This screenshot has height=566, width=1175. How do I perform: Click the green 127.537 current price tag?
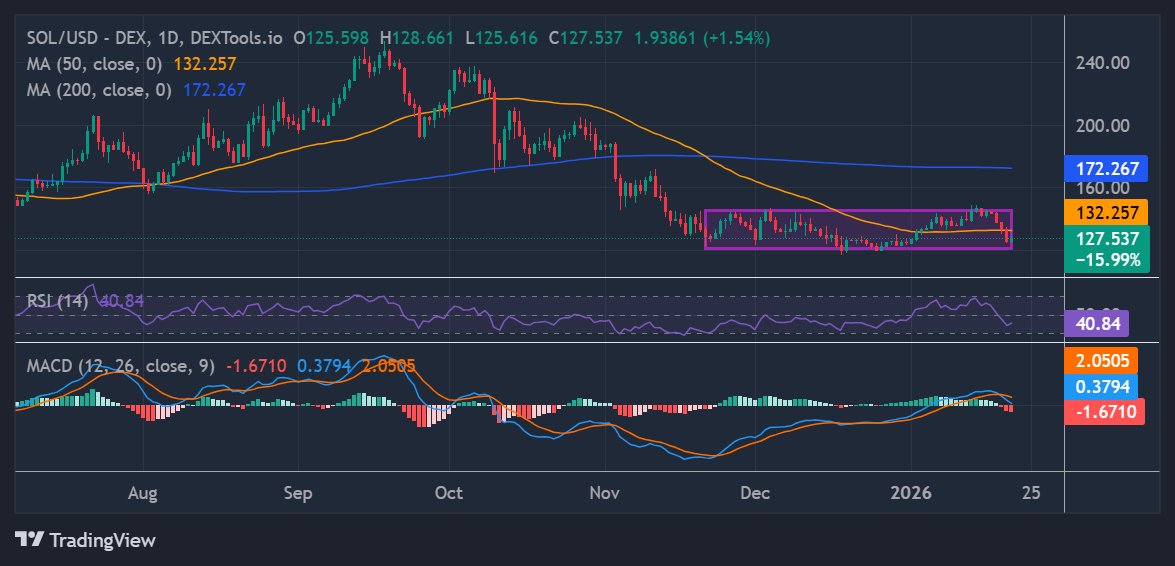[1105, 240]
